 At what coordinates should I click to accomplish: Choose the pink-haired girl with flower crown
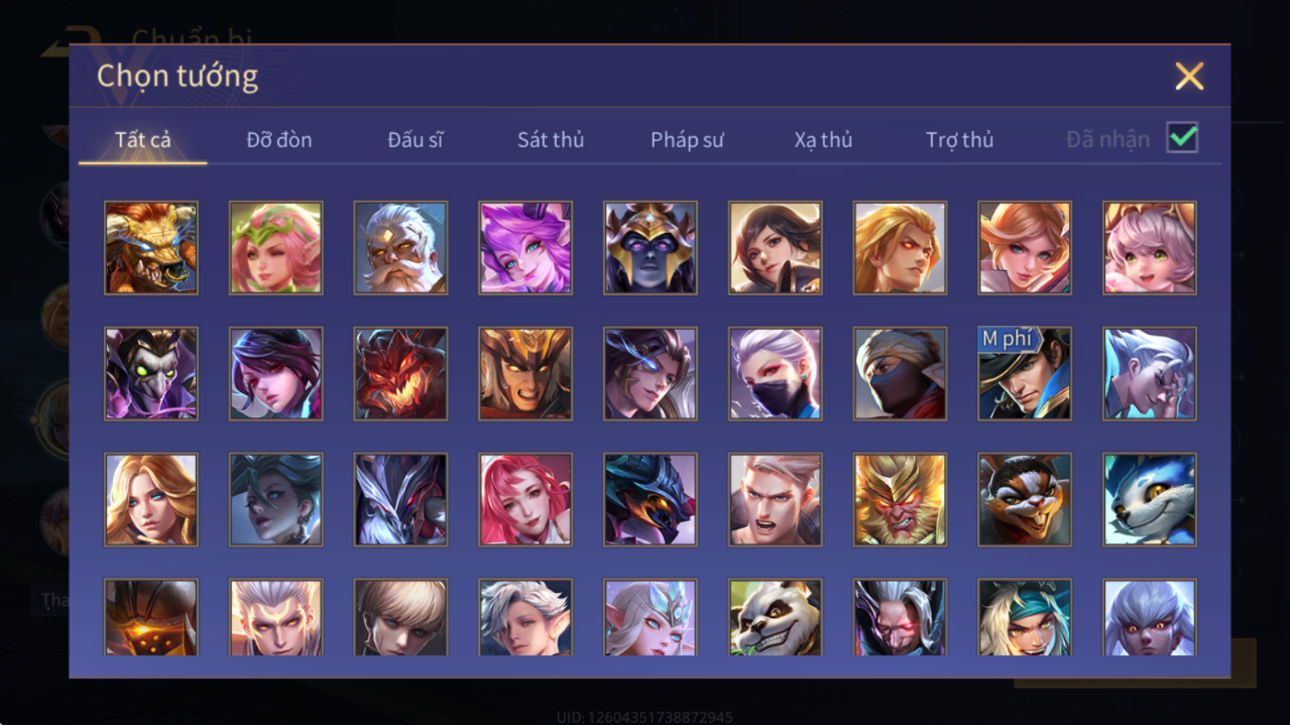click(x=276, y=247)
